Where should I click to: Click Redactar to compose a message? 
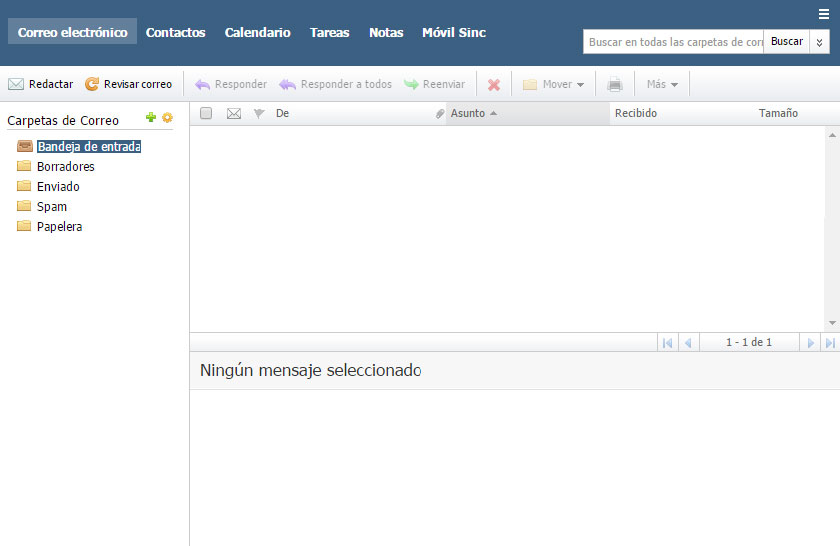40,84
